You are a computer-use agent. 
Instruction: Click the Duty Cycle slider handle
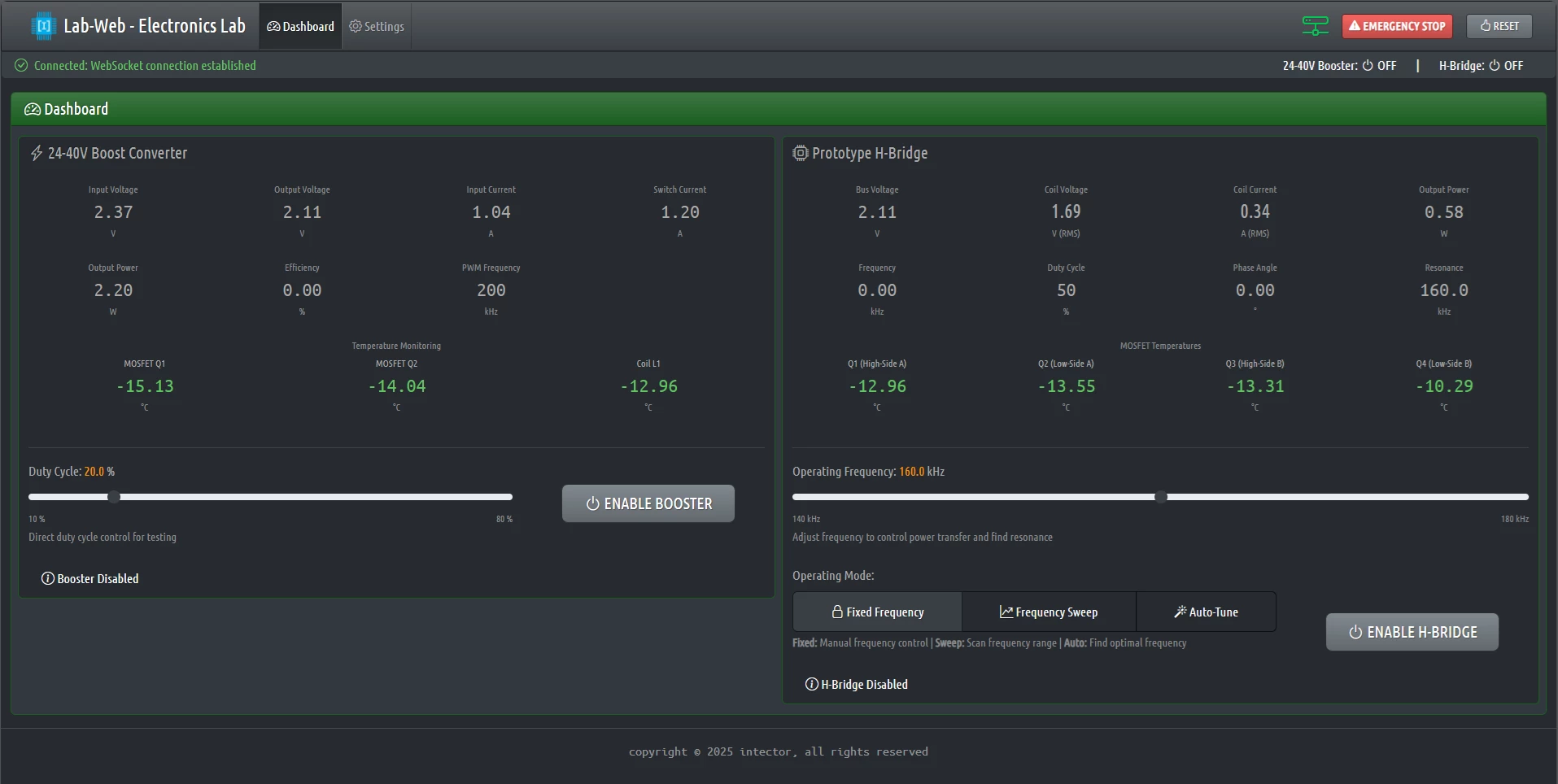pos(114,497)
